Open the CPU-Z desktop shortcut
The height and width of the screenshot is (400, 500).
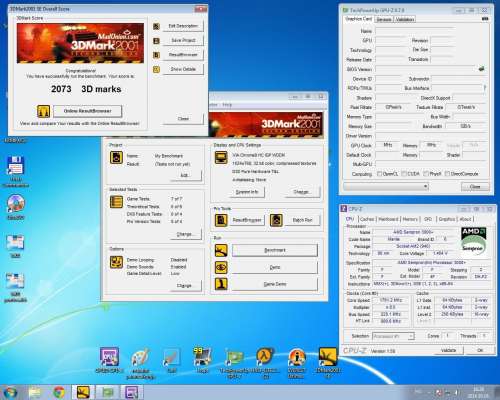point(109,360)
